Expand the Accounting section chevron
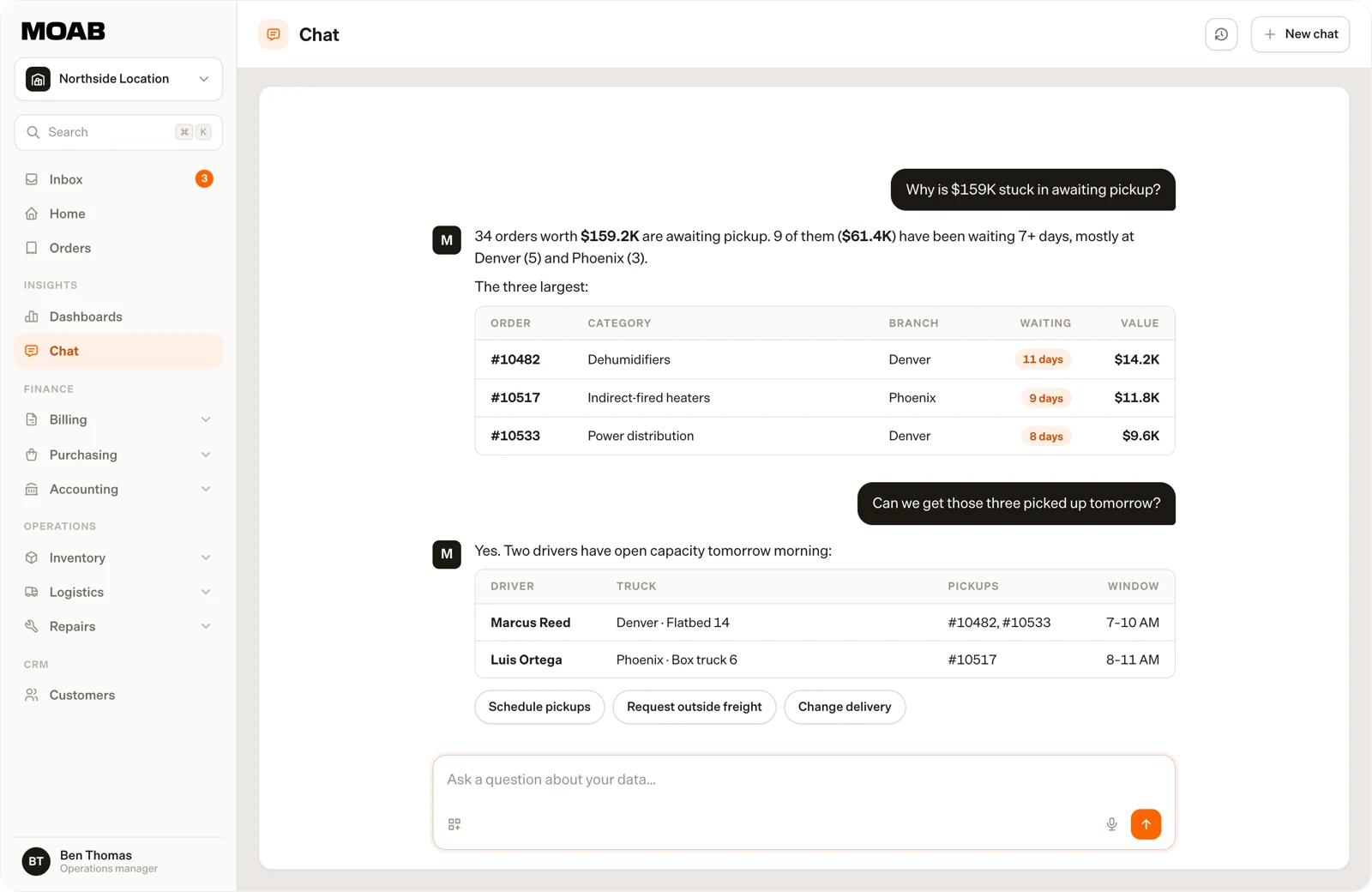The height and width of the screenshot is (892, 1372). click(x=206, y=489)
